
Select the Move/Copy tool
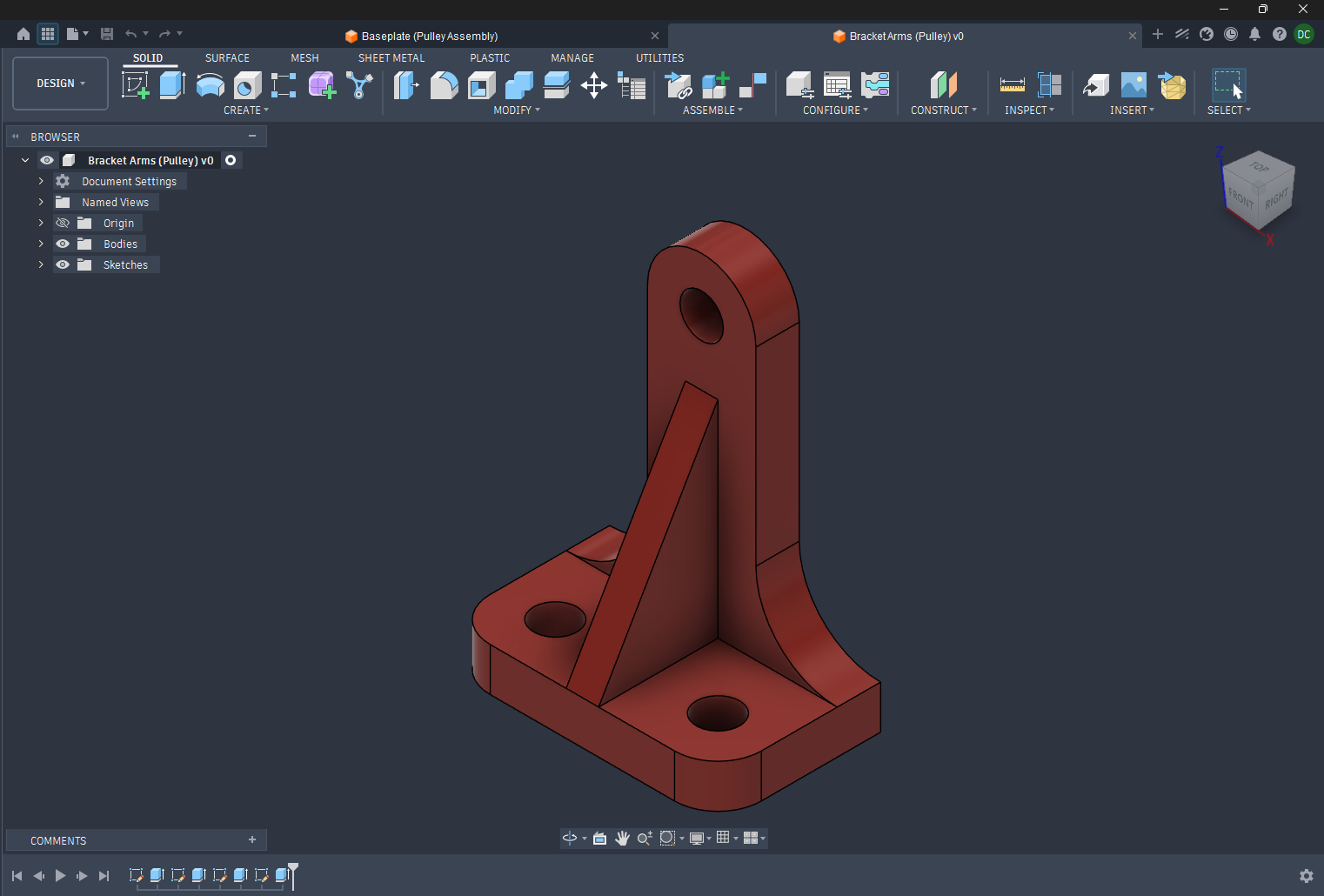(x=594, y=85)
